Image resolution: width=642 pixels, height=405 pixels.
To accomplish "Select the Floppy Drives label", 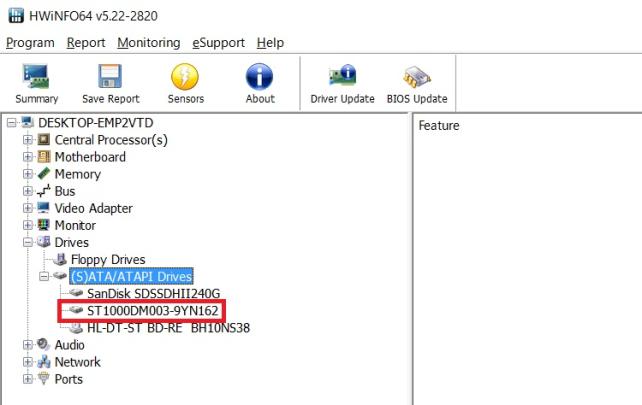I will pyautogui.click(x=108, y=259).
